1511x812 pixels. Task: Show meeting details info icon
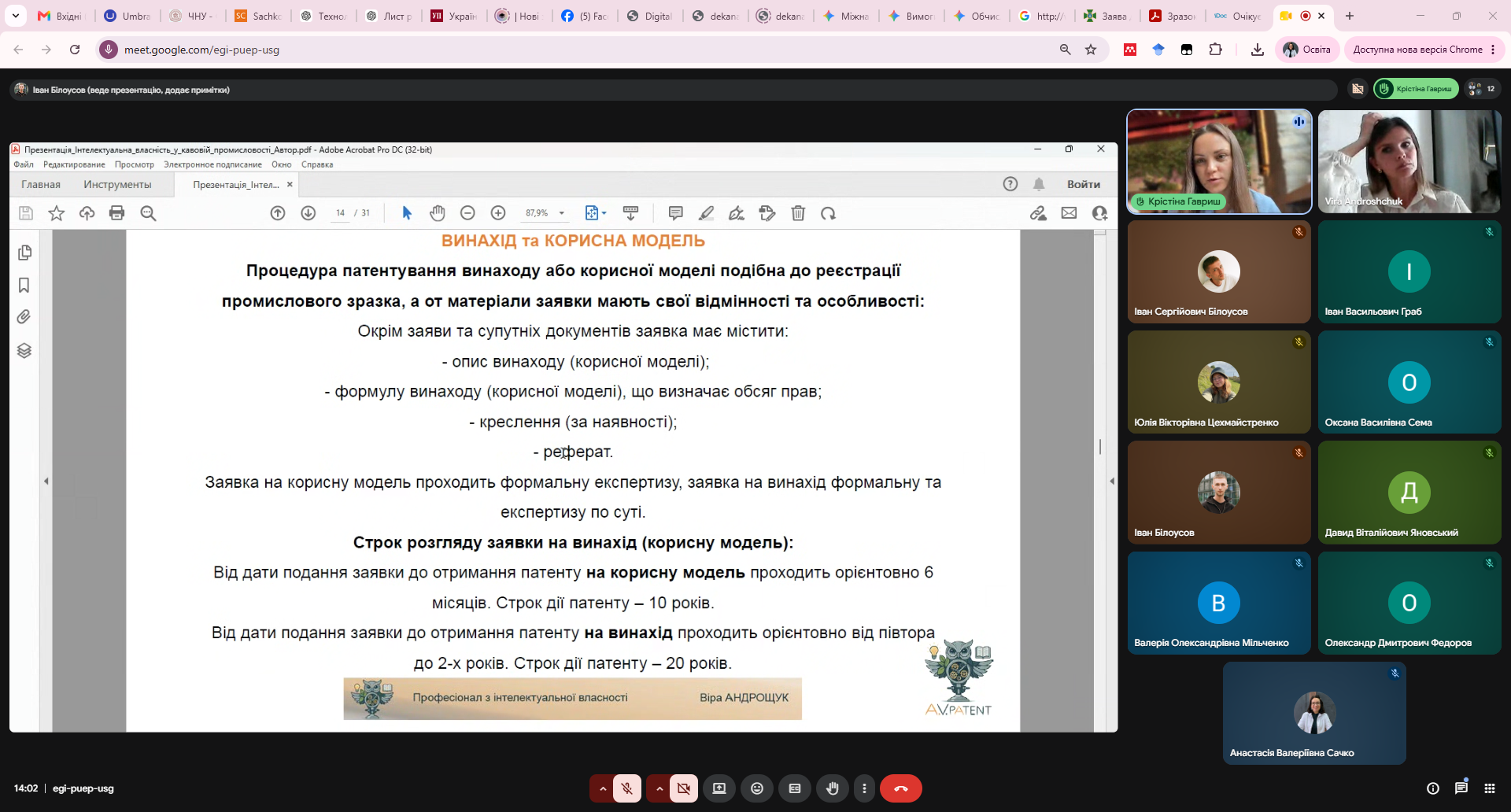click(x=1433, y=788)
